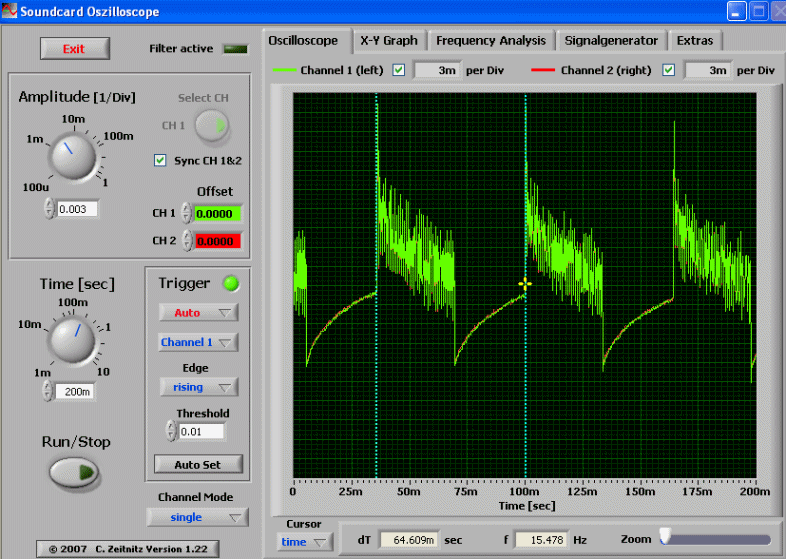Click the Zoom slider handle
The image size is (786, 559).
click(666, 535)
